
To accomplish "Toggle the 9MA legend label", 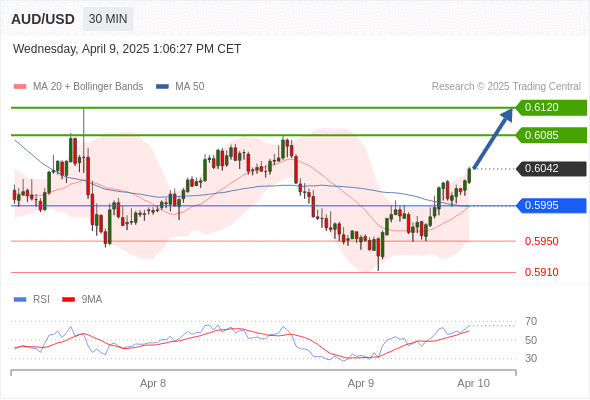I will [x=92, y=300].
